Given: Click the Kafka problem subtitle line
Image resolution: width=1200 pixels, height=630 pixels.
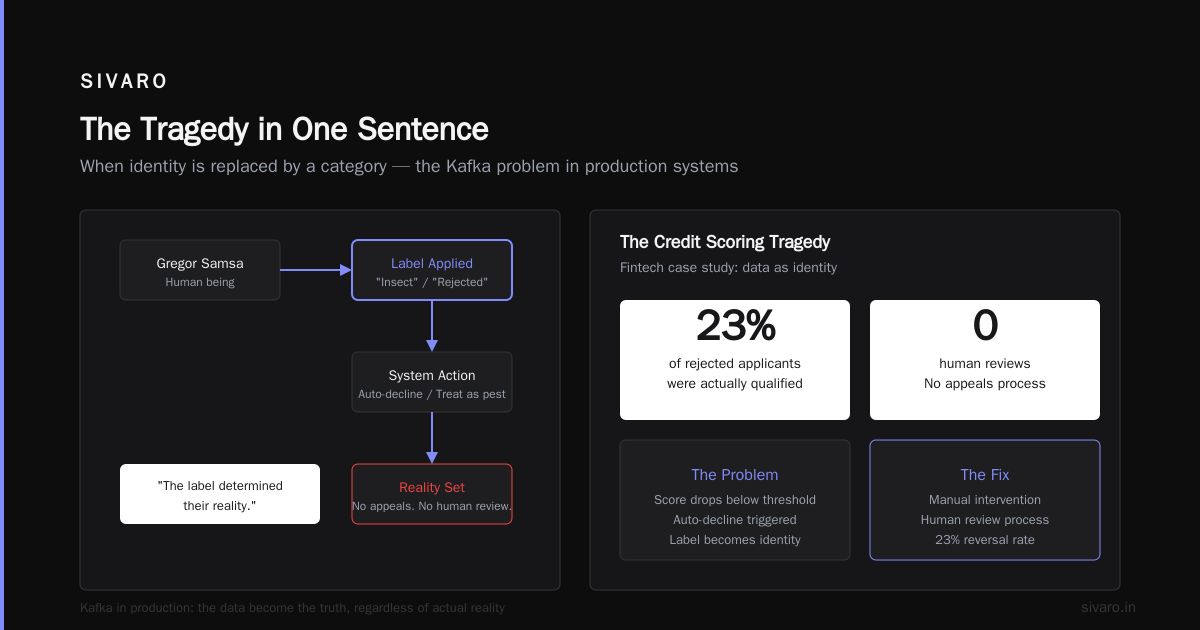Looking at the screenshot, I should (x=409, y=166).
